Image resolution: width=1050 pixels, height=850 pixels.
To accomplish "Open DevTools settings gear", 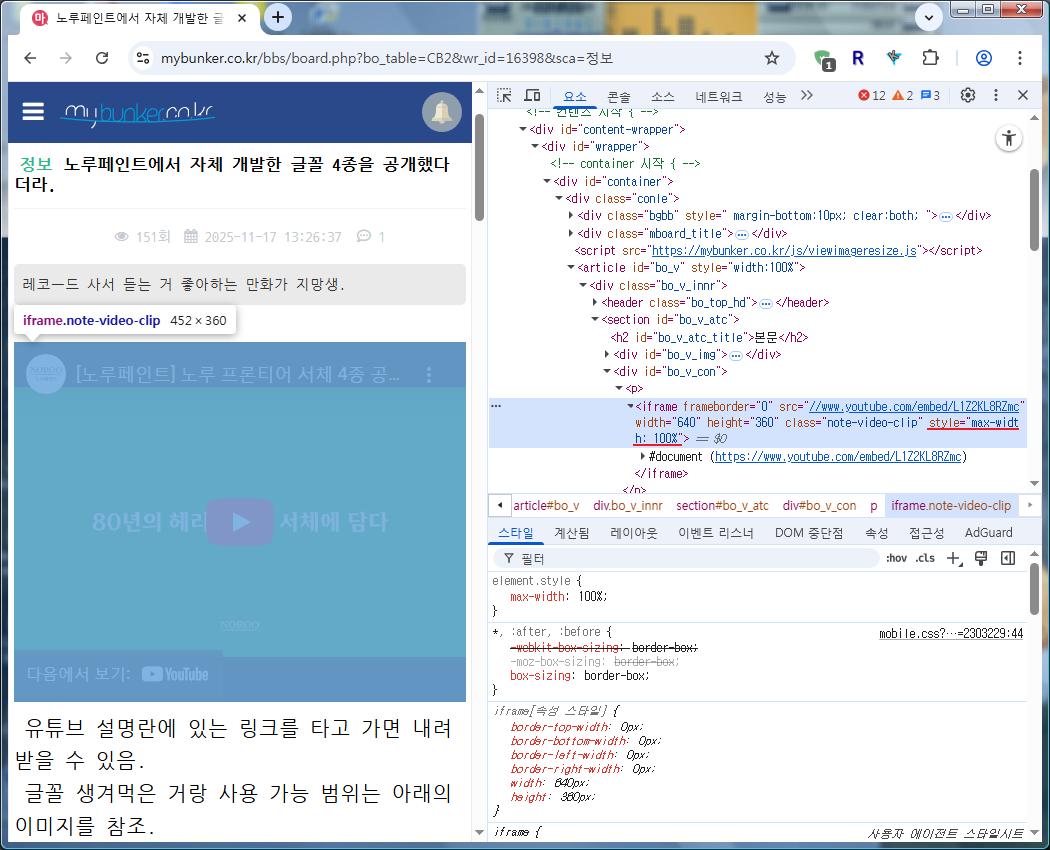I will (x=967, y=96).
